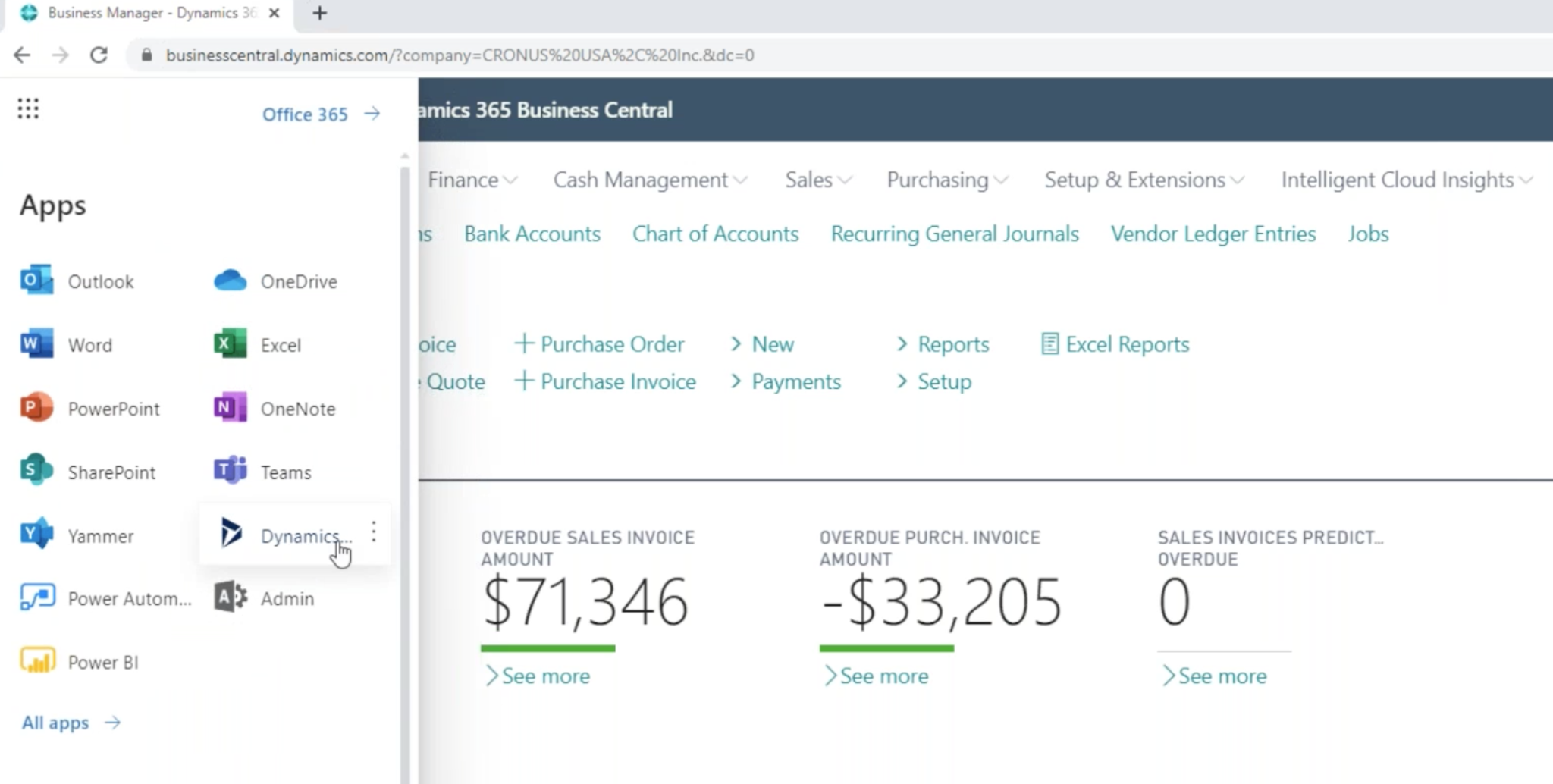Expand the Cash Management menu

click(x=650, y=180)
